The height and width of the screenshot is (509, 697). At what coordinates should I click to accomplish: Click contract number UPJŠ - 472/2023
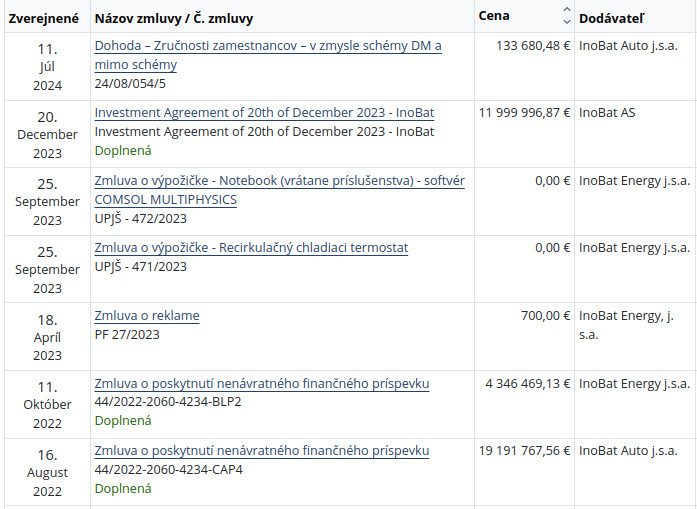(141, 218)
